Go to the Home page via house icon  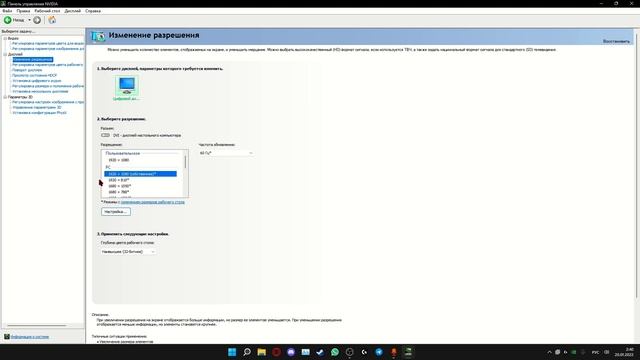click(x=52, y=20)
